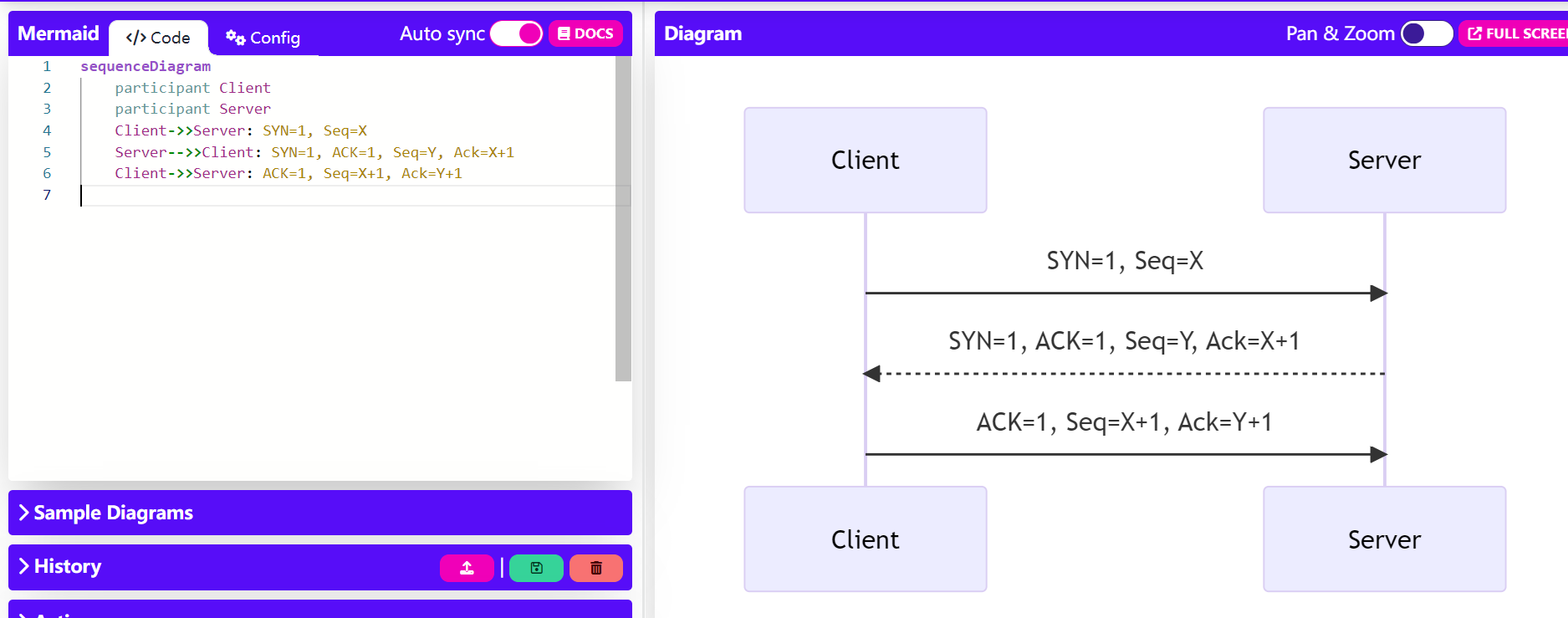Expand the Sample Diagrams section
The width and height of the screenshot is (1568, 618).
point(320,513)
